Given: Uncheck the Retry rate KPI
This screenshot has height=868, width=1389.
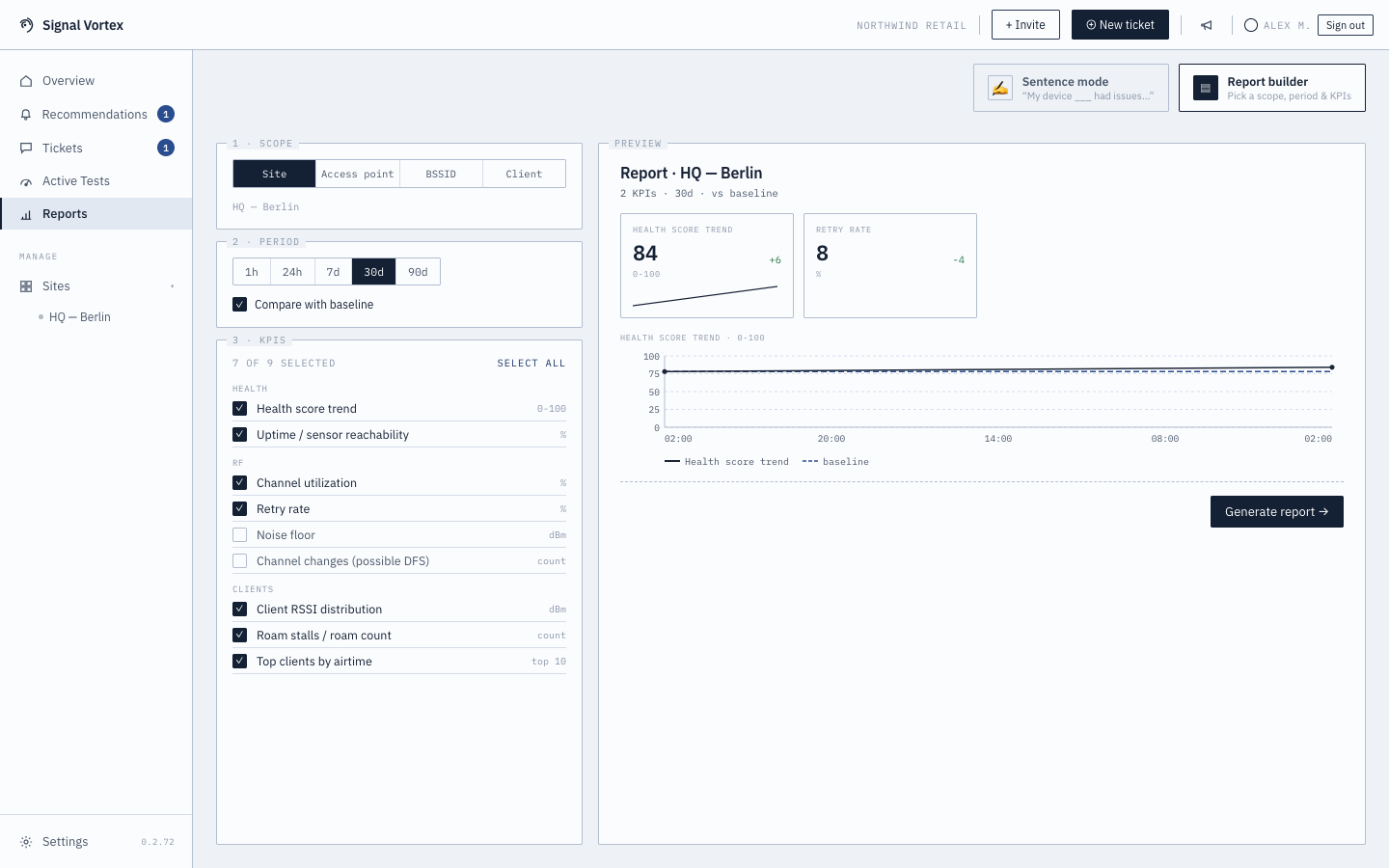Looking at the screenshot, I should (x=240, y=509).
